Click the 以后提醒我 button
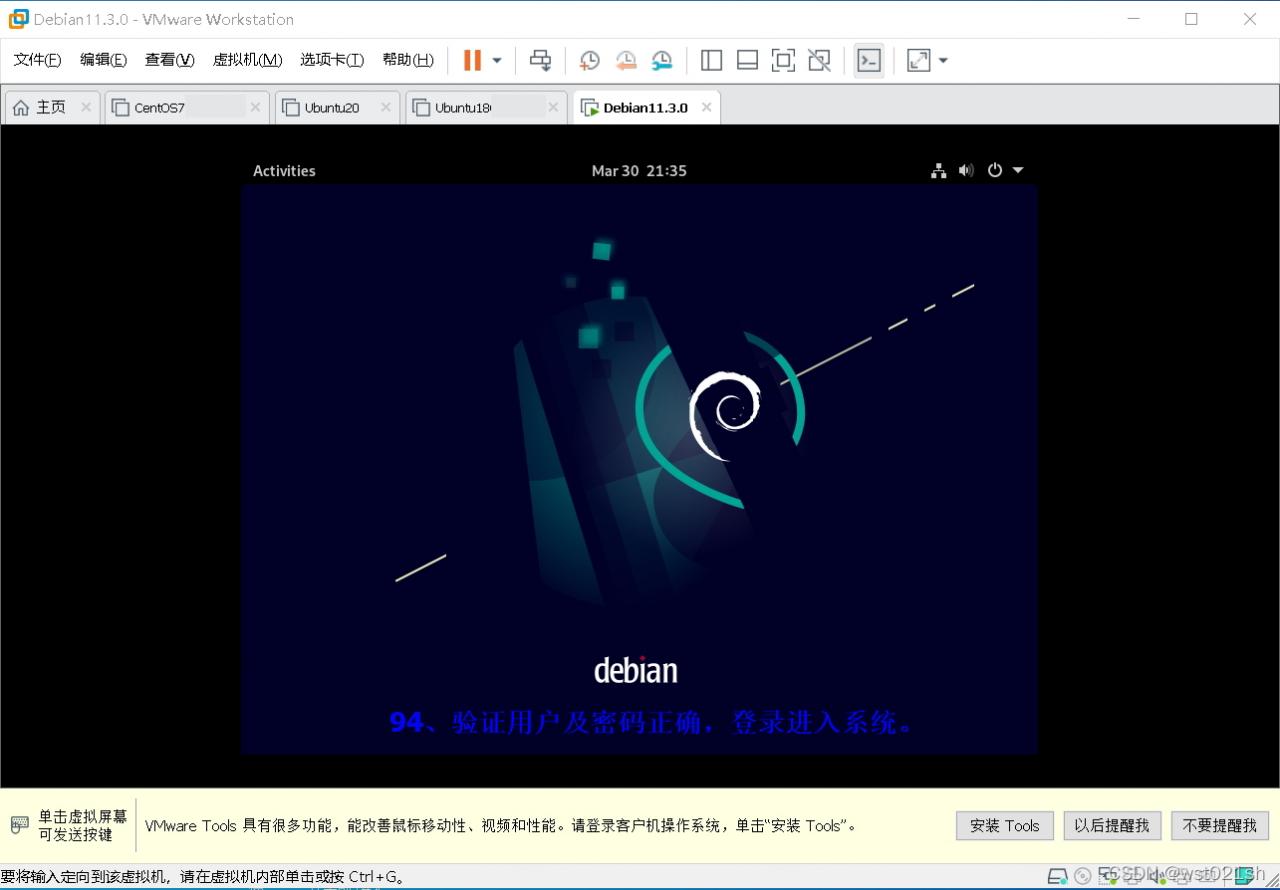 coord(1112,826)
